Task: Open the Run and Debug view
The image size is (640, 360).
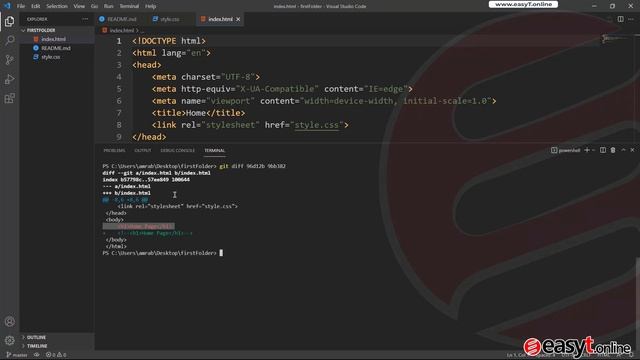Action: 9,79
